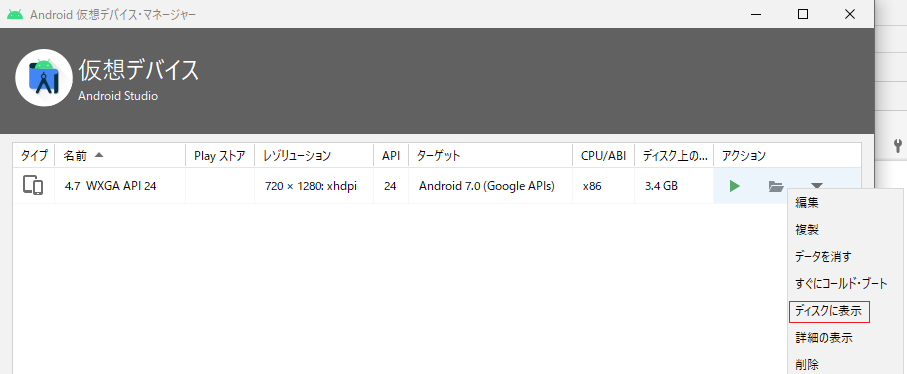Image resolution: width=907 pixels, height=374 pixels.
Task: Click the phone/tablet device type icon
Action: tap(33, 186)
